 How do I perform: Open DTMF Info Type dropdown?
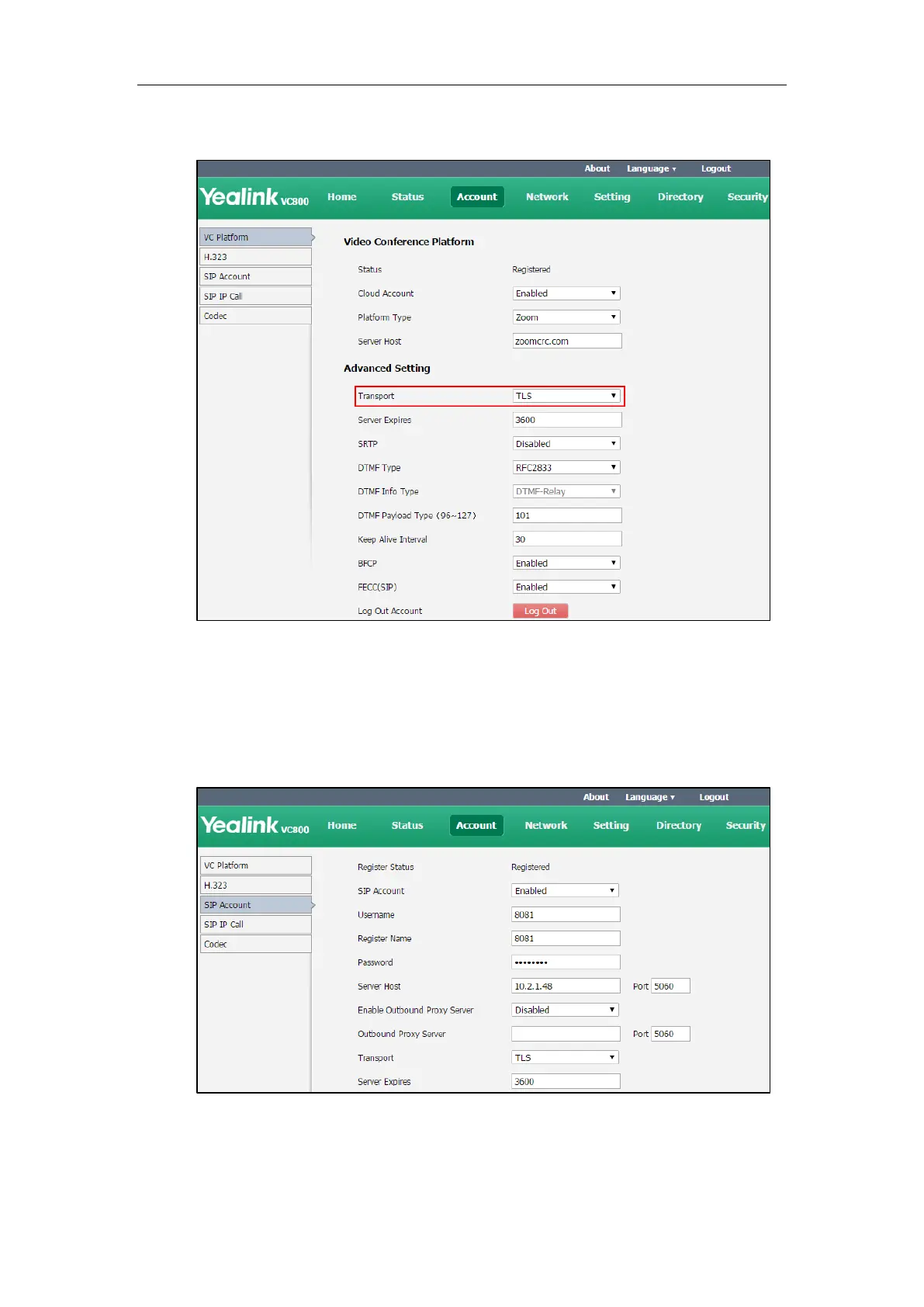click(x=566, y=491)
